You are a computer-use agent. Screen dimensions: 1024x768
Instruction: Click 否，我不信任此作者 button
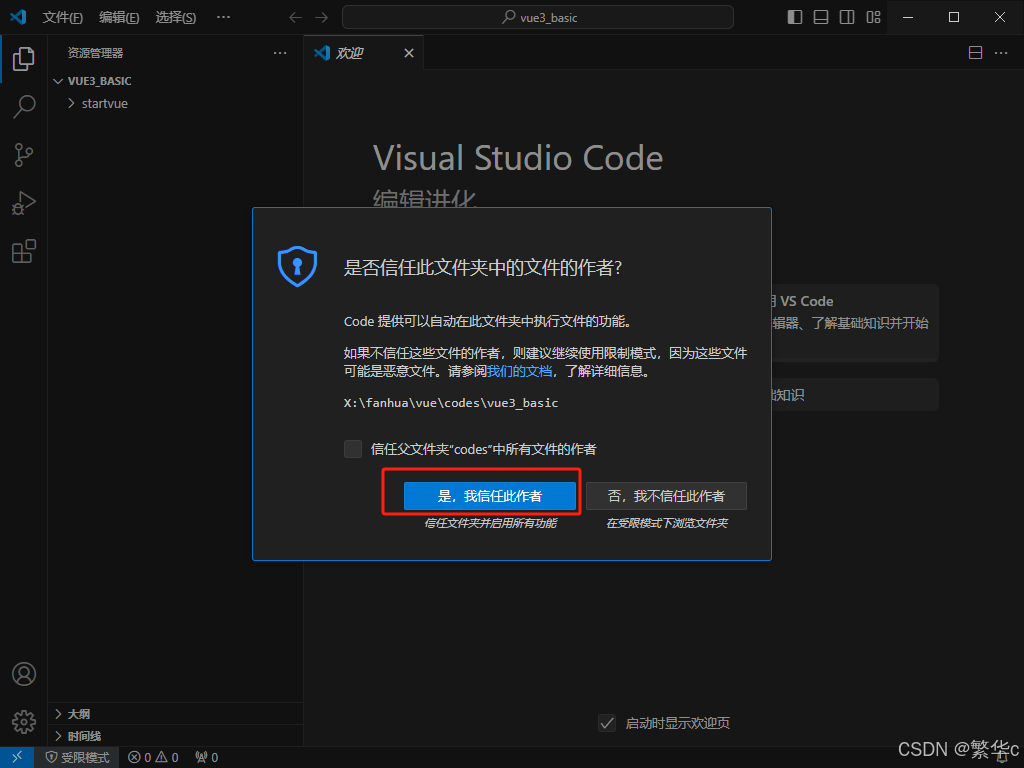[x=666, y=496]
